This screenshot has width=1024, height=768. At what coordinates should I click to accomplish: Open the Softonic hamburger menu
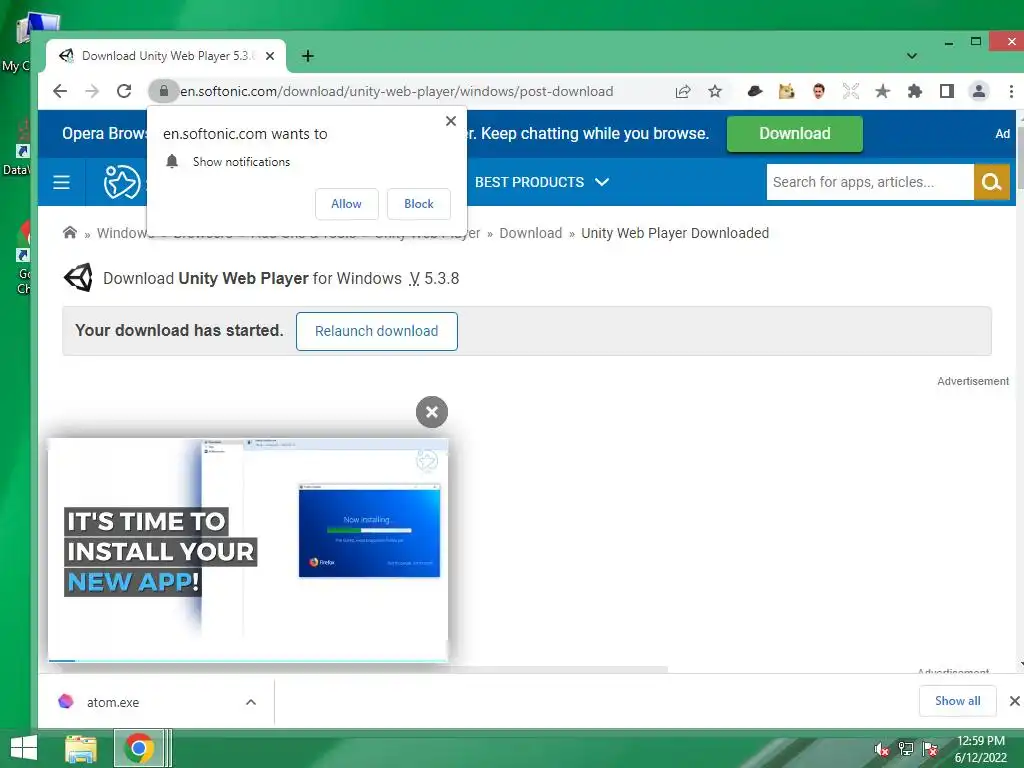pos(61,182)
